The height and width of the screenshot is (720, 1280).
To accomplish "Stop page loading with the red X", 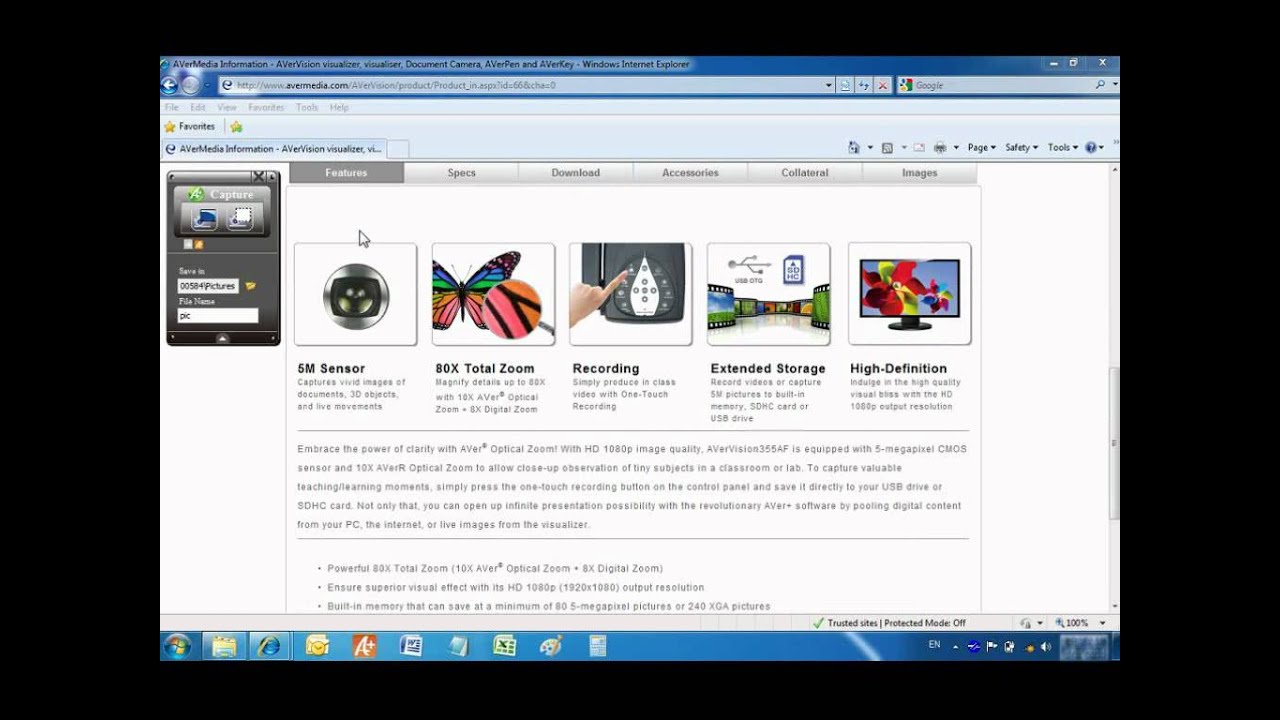I will [x=882, y=85].
